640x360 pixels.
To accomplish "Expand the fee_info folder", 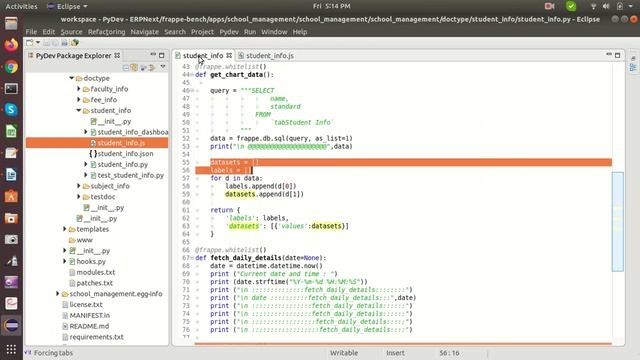I will (x=79, y=99).
